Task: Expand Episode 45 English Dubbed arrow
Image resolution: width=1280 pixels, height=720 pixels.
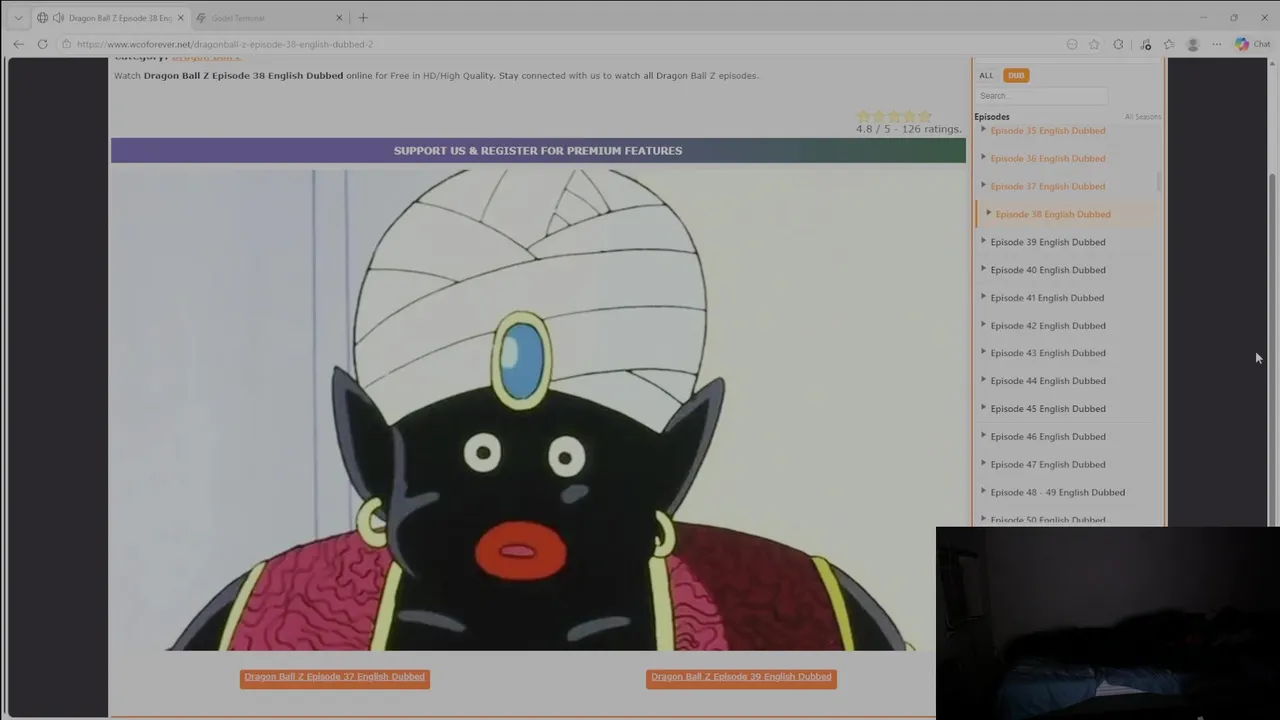Action: tap(983, 408)
